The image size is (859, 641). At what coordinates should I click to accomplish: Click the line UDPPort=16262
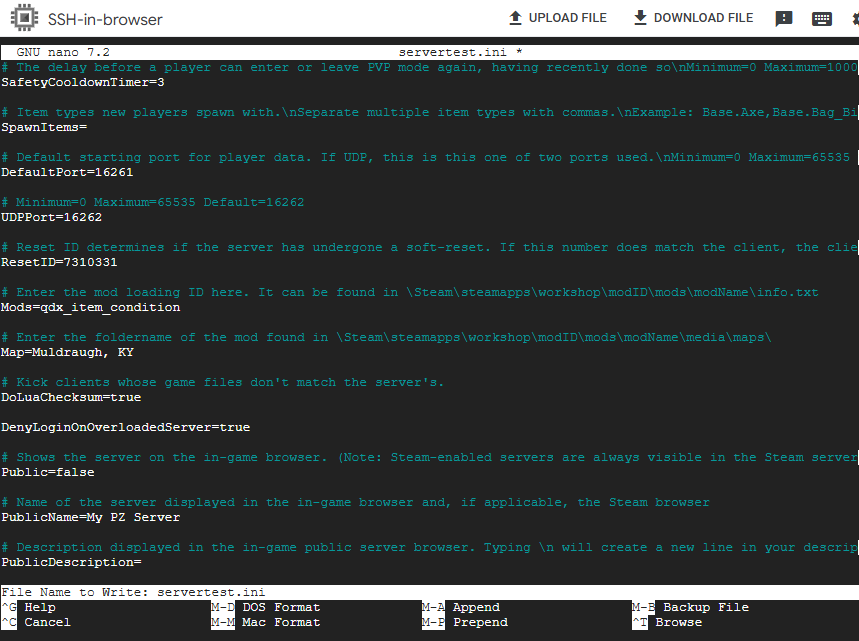pyautogui.click(x=51, y=217)
